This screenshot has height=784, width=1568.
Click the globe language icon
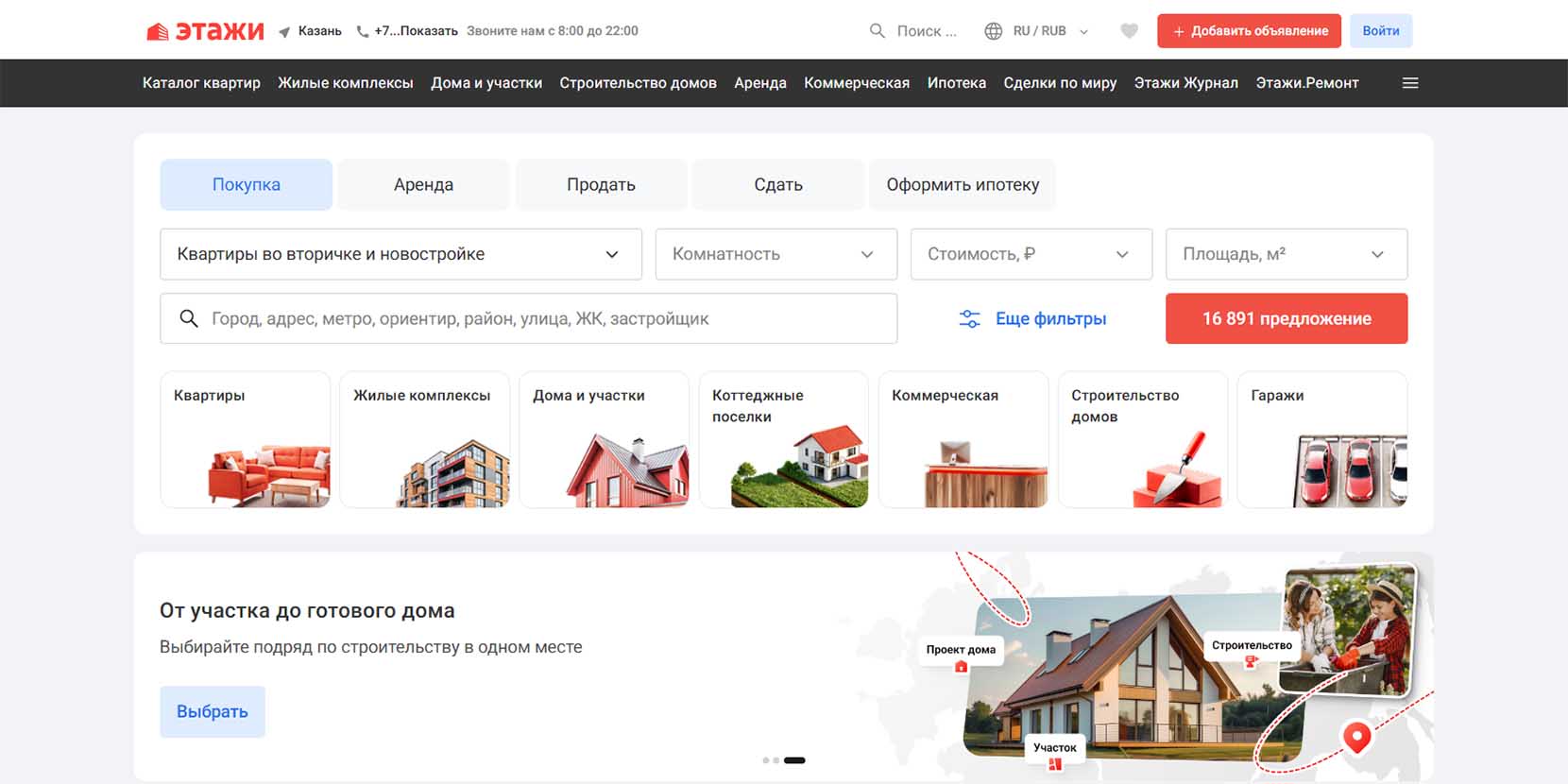tap(993, 31)
